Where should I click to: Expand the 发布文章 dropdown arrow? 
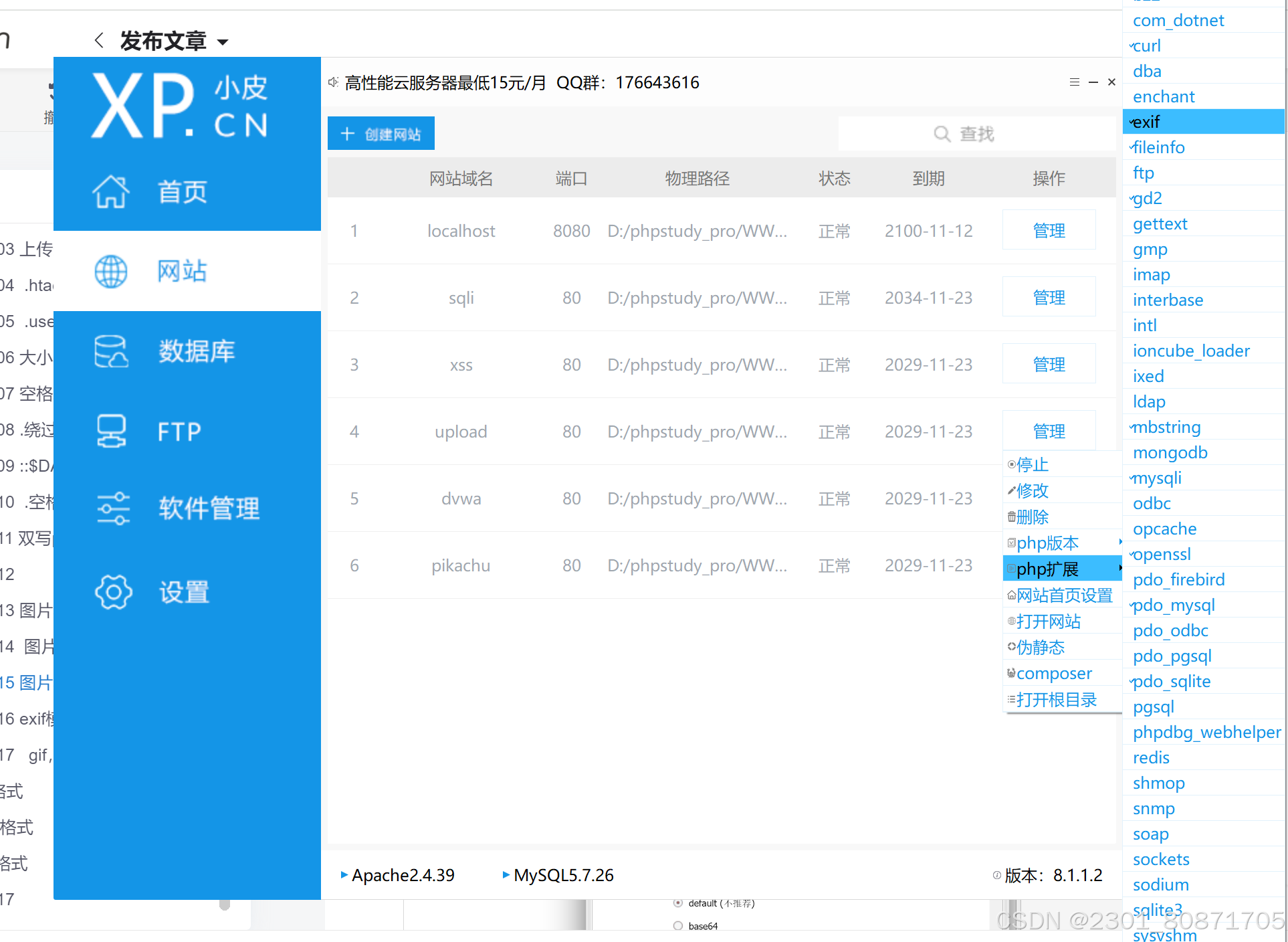223,42
